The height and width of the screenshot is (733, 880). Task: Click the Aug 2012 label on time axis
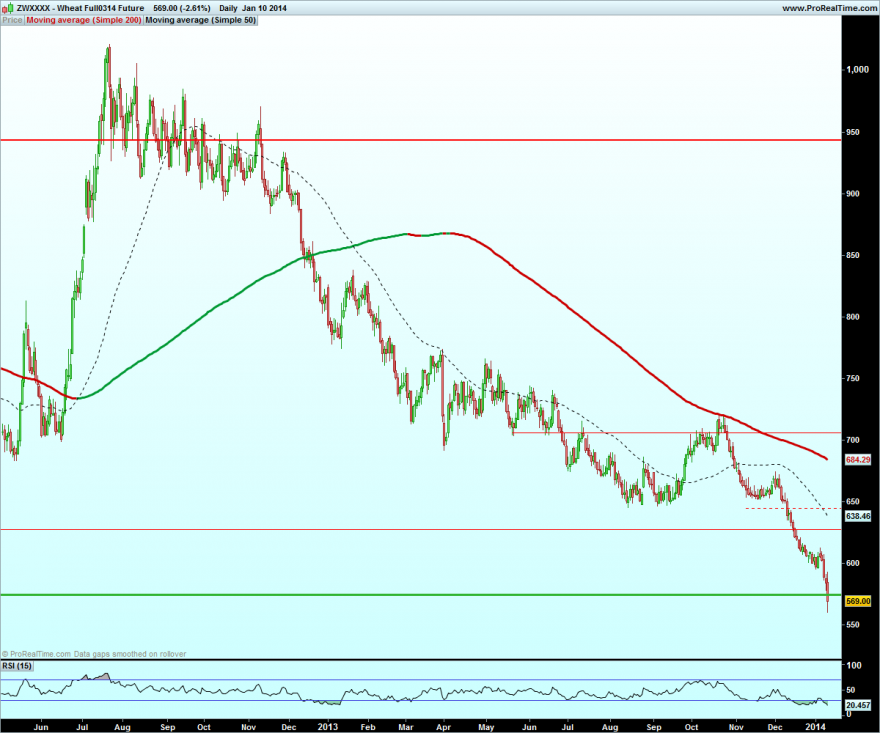coord(122,727)
